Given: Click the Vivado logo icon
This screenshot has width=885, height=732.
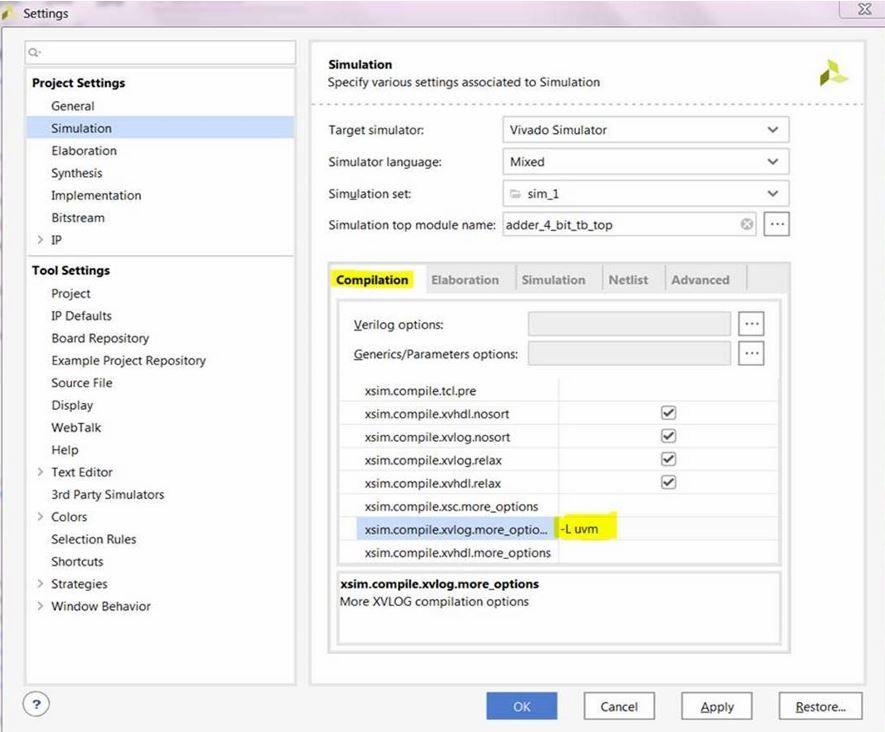Looking at the screenshot, I should click(x=833, y=73).
